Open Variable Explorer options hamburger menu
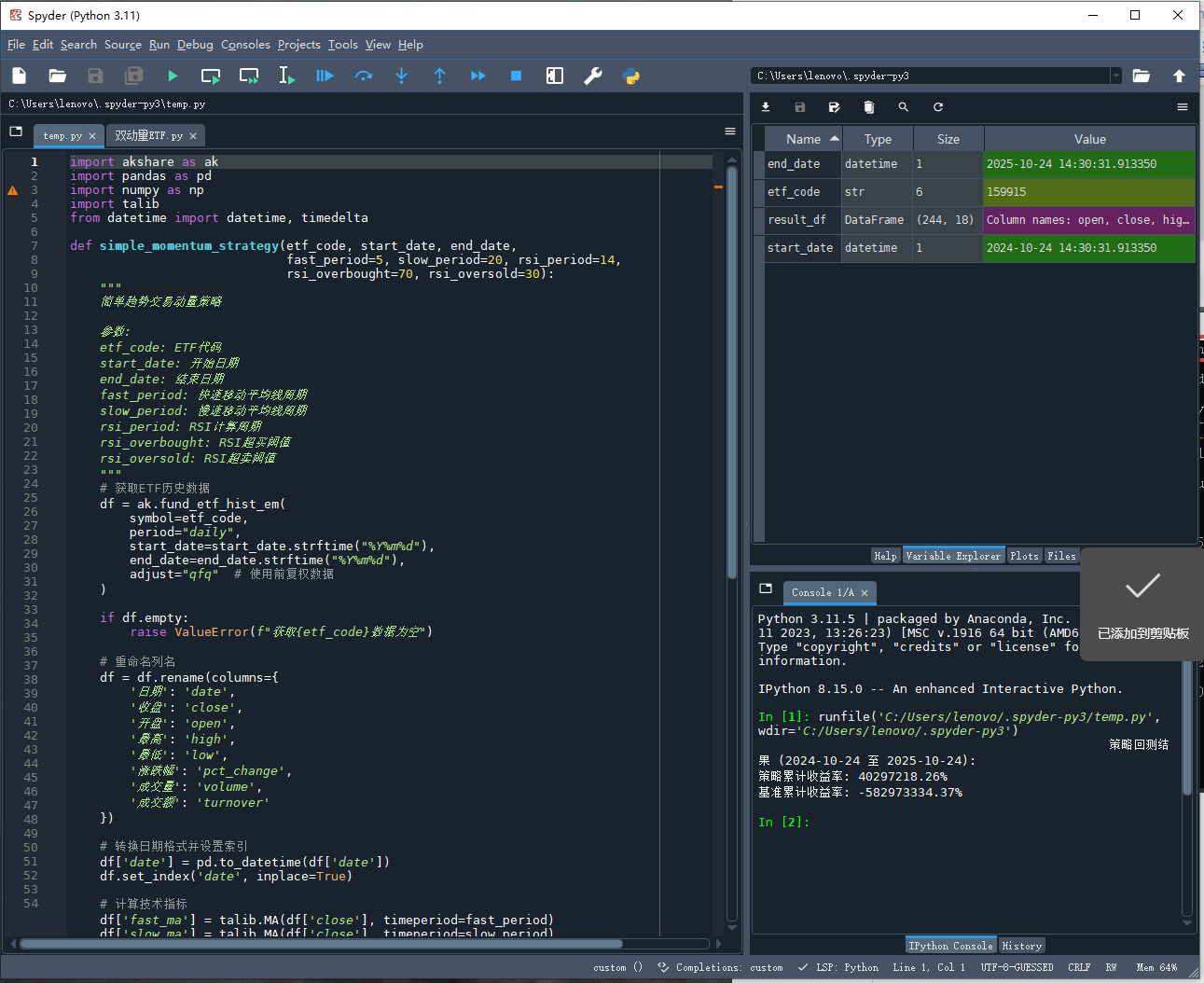 (1183, 107)
